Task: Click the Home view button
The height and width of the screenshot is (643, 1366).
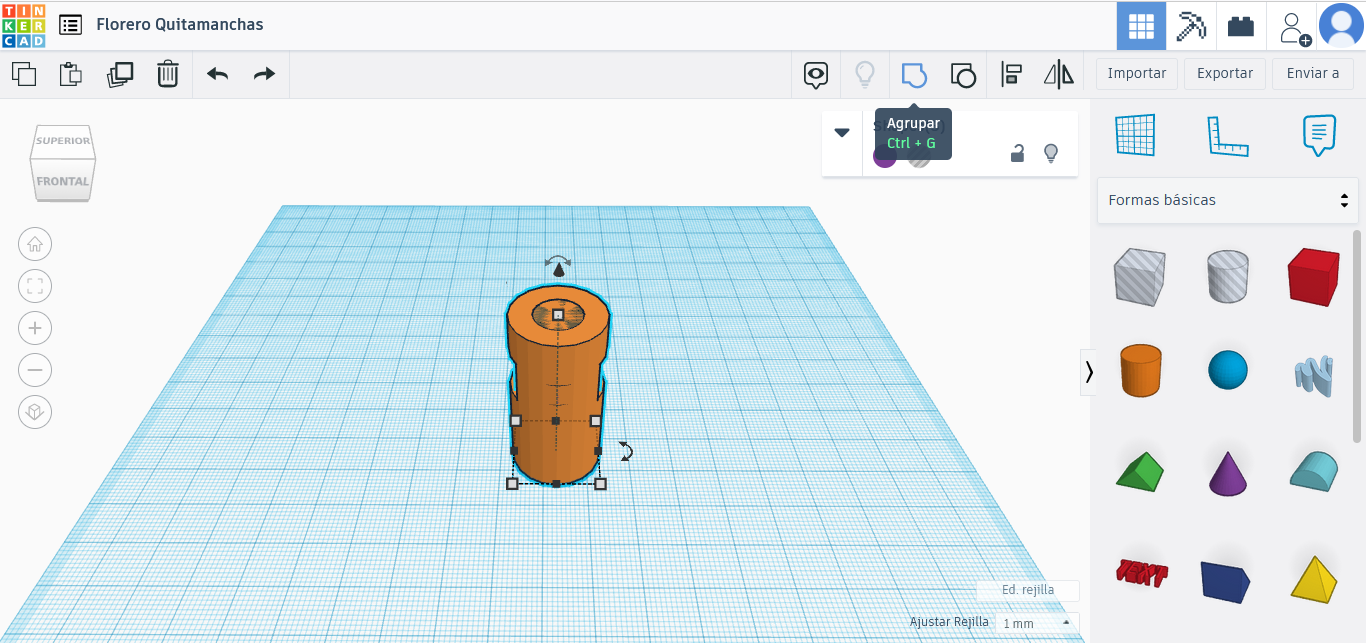Action: [35, 243]
